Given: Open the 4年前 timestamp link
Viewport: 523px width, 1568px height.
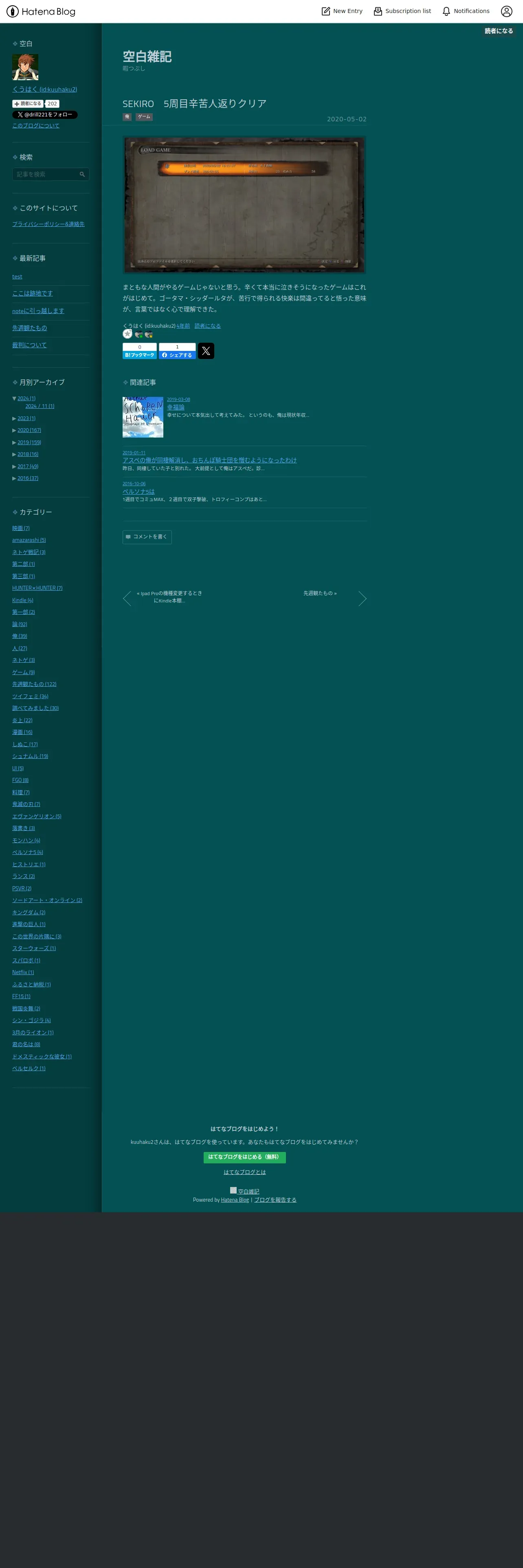Looking at the screenshot, I should [x=183, y=326].
